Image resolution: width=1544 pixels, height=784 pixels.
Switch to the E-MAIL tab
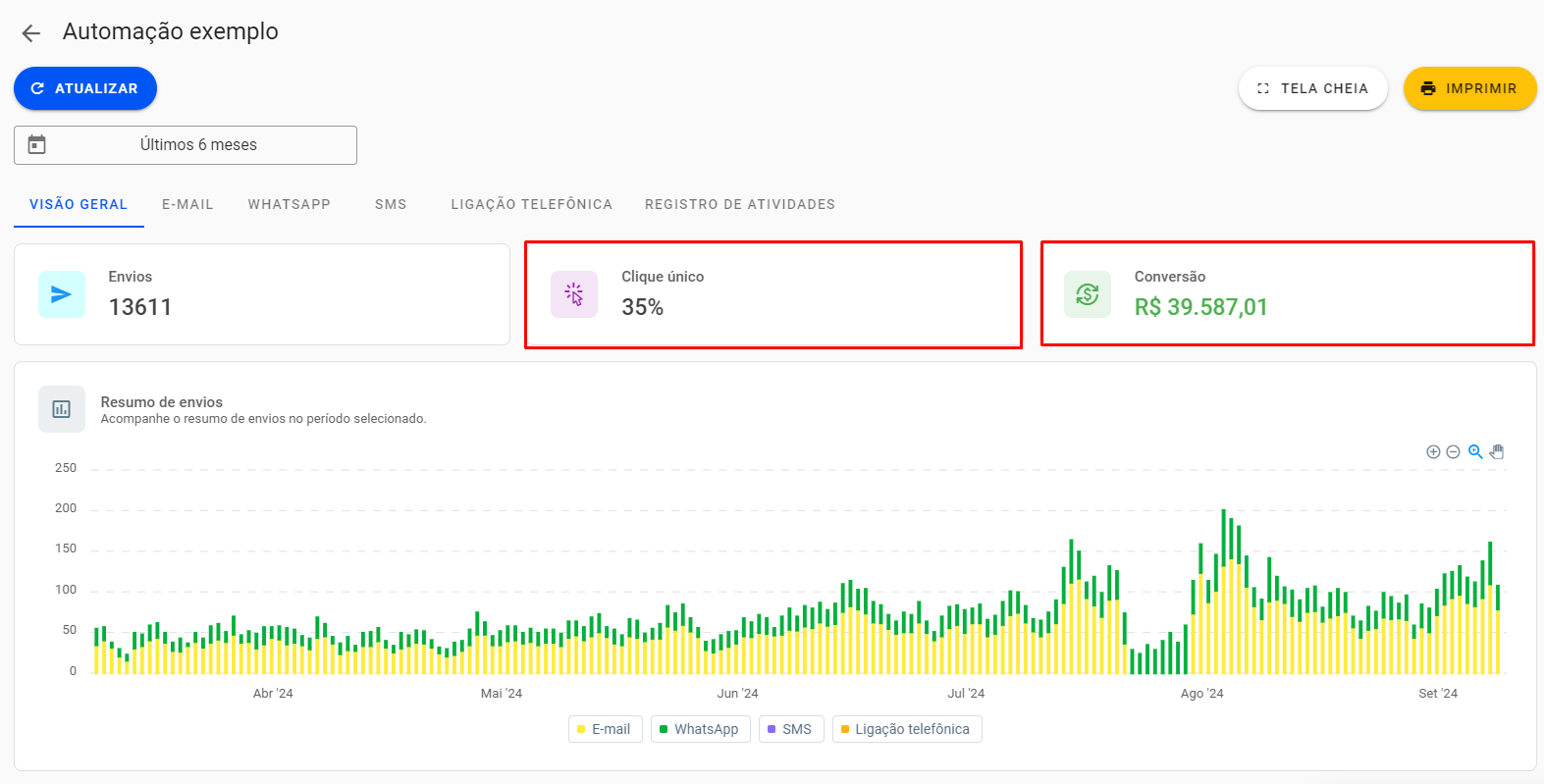click(x=187, y=204)
